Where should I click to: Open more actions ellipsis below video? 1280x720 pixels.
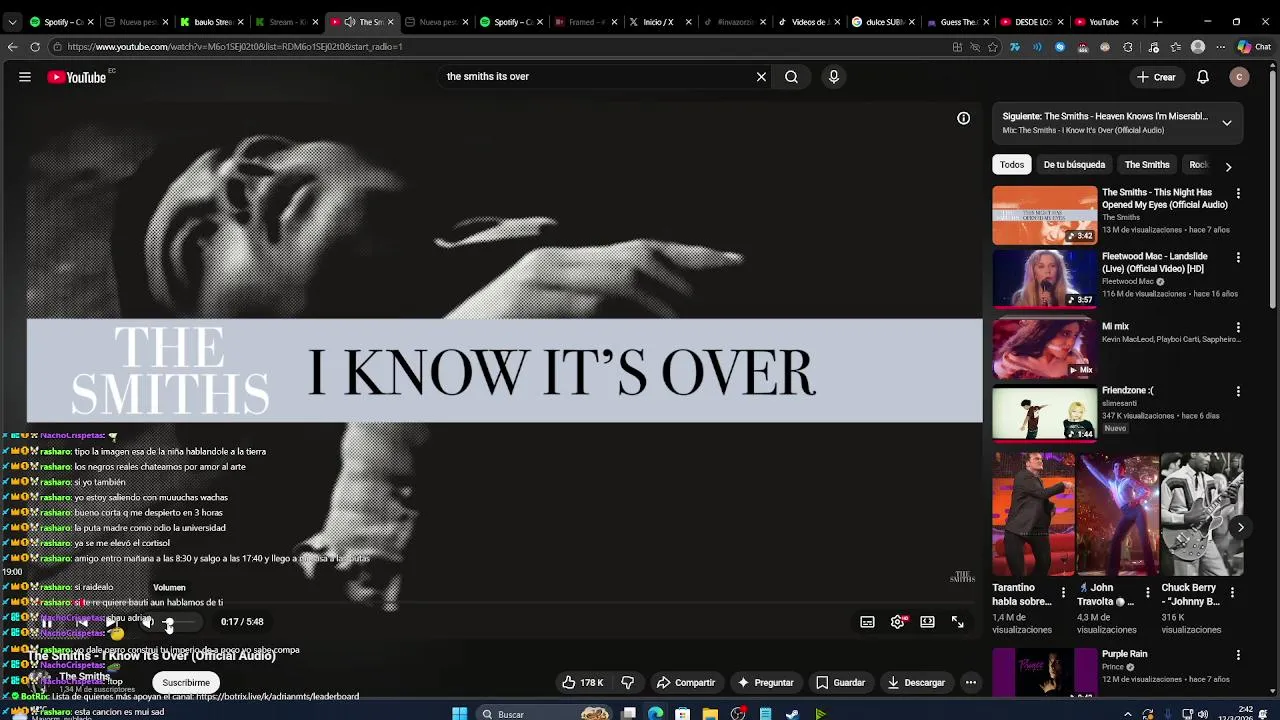[x=970, y=683]
